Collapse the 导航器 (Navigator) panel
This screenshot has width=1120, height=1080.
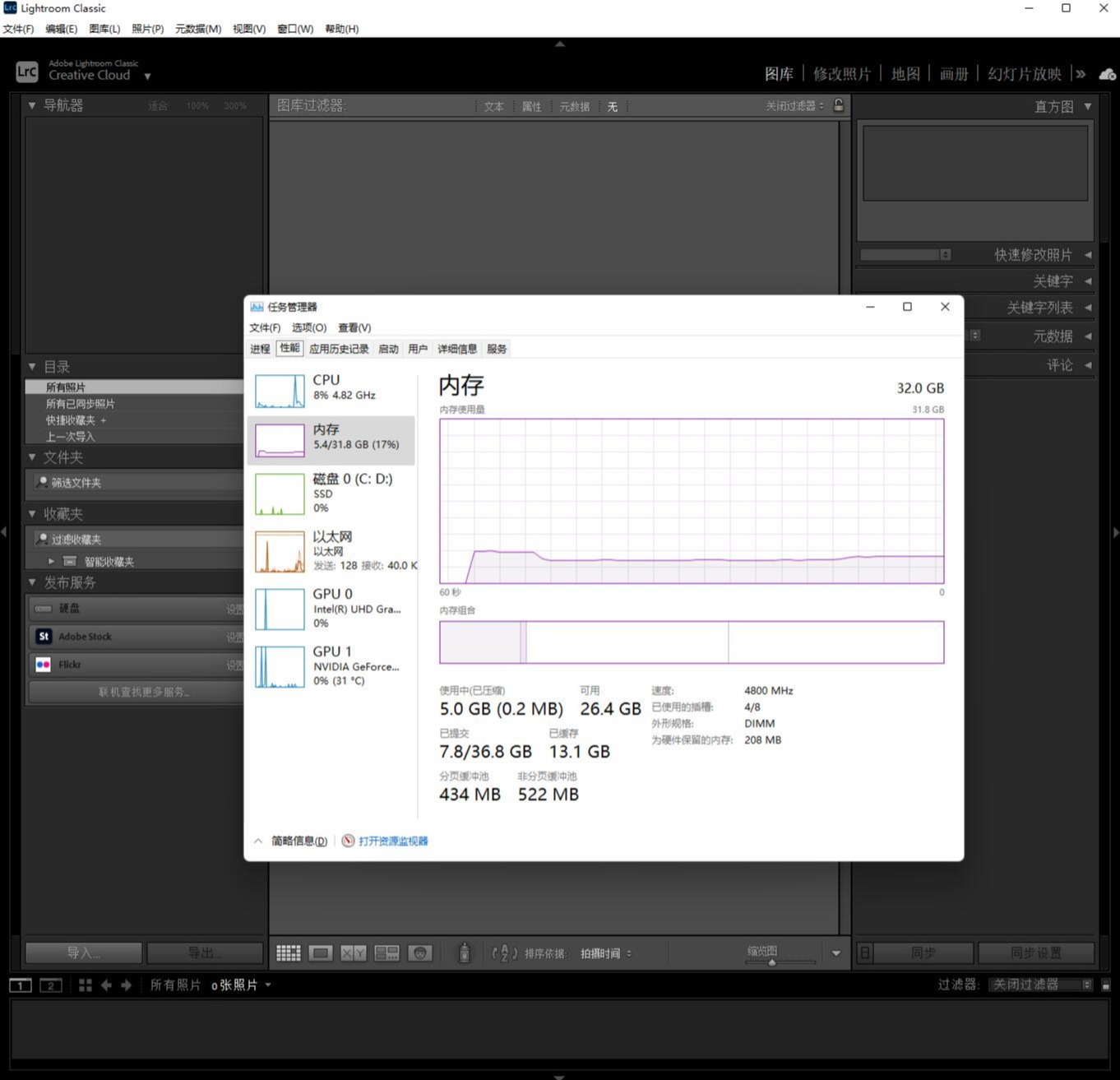[x=32, y=105]
